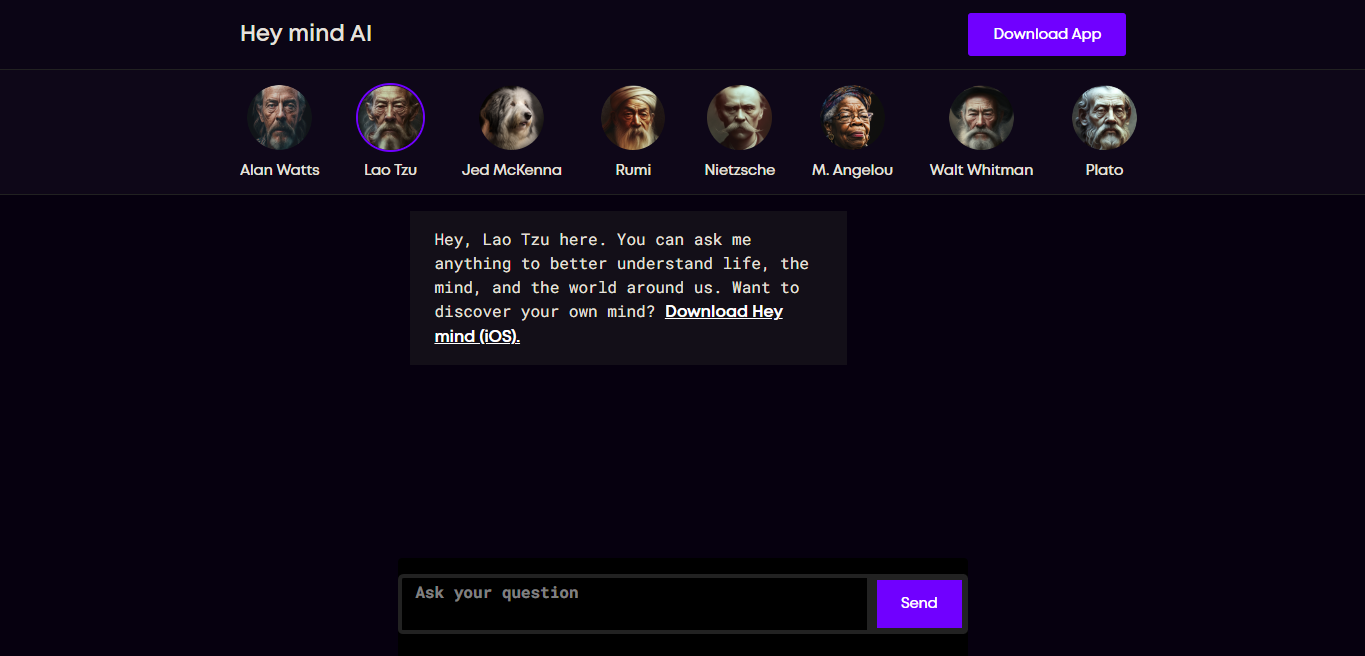
Task: Click the M. Angelou name label
Action: click(853, 170)
